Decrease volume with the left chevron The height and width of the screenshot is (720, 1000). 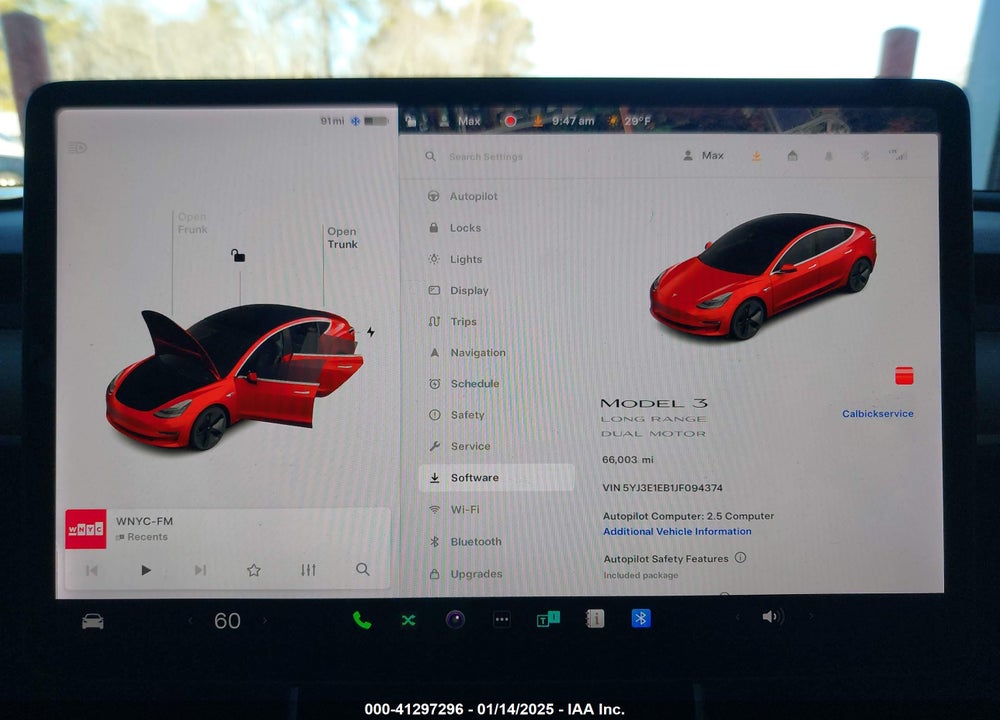click(x=738, y=617)
